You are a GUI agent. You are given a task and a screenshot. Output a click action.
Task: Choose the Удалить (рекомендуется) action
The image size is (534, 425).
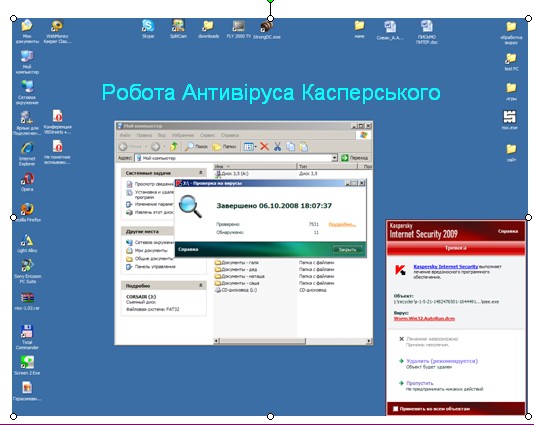(442, 361)
